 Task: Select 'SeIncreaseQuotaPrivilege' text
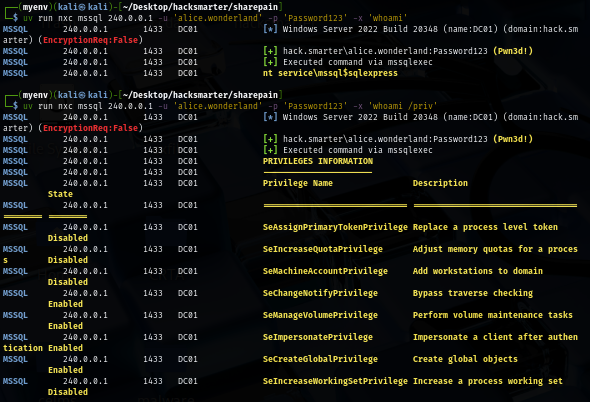click(x=322, y=249)
